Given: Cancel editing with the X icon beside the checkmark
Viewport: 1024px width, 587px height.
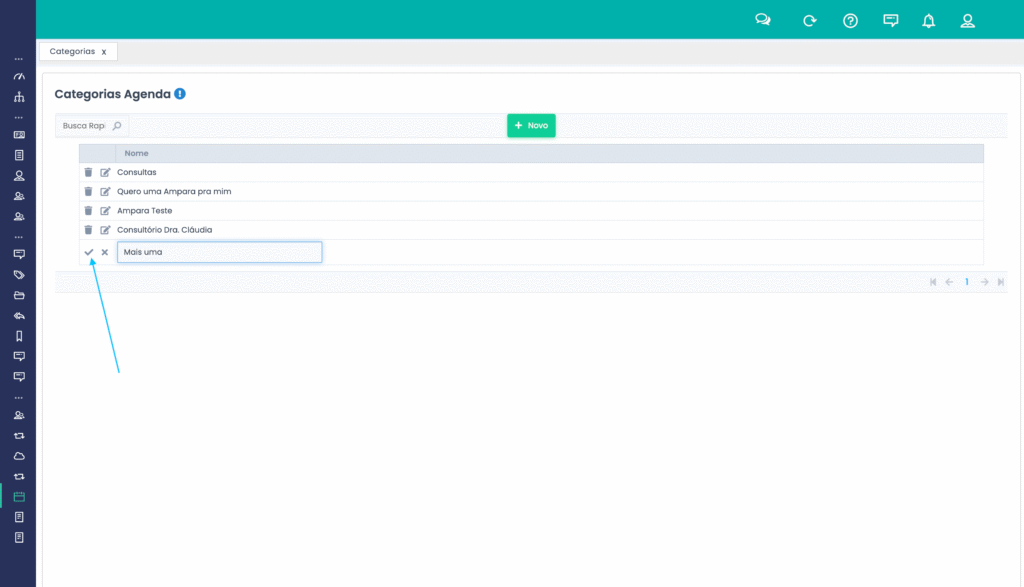Looking at the screenshot, I should (x=105, y=252).
